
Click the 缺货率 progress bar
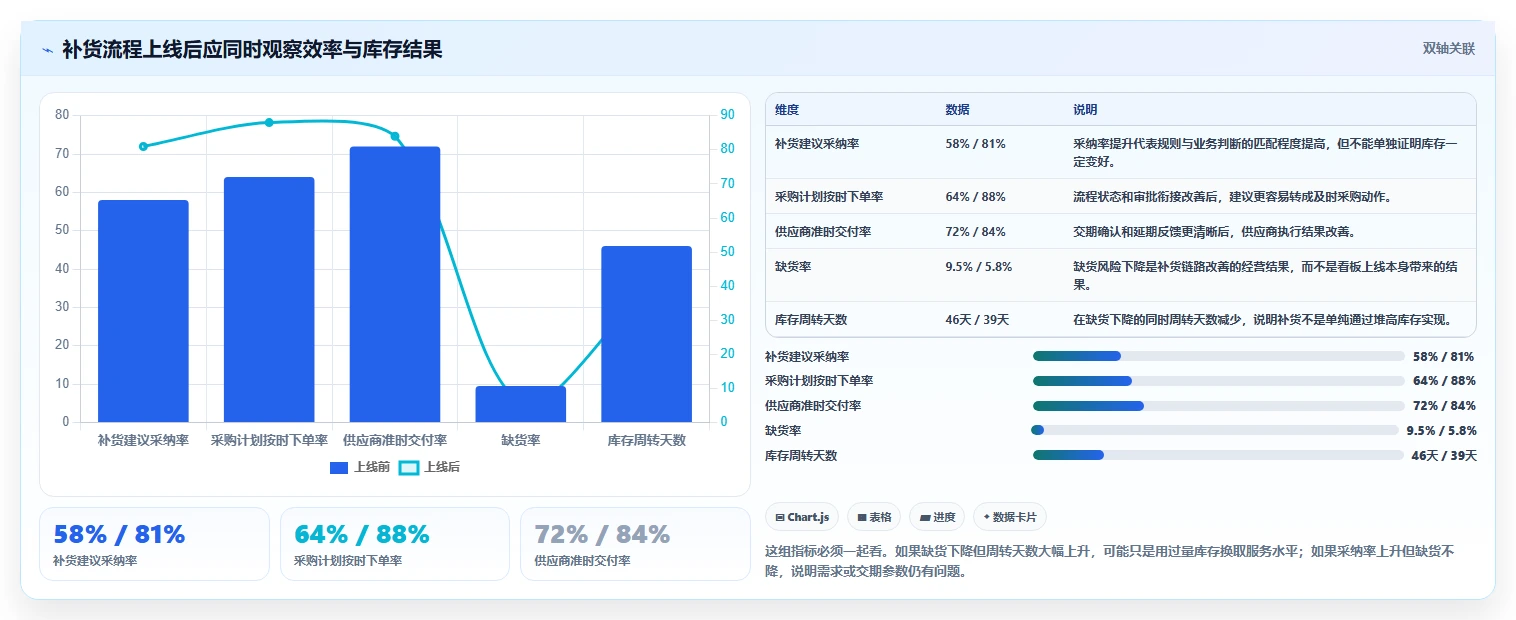(1215, 430)
